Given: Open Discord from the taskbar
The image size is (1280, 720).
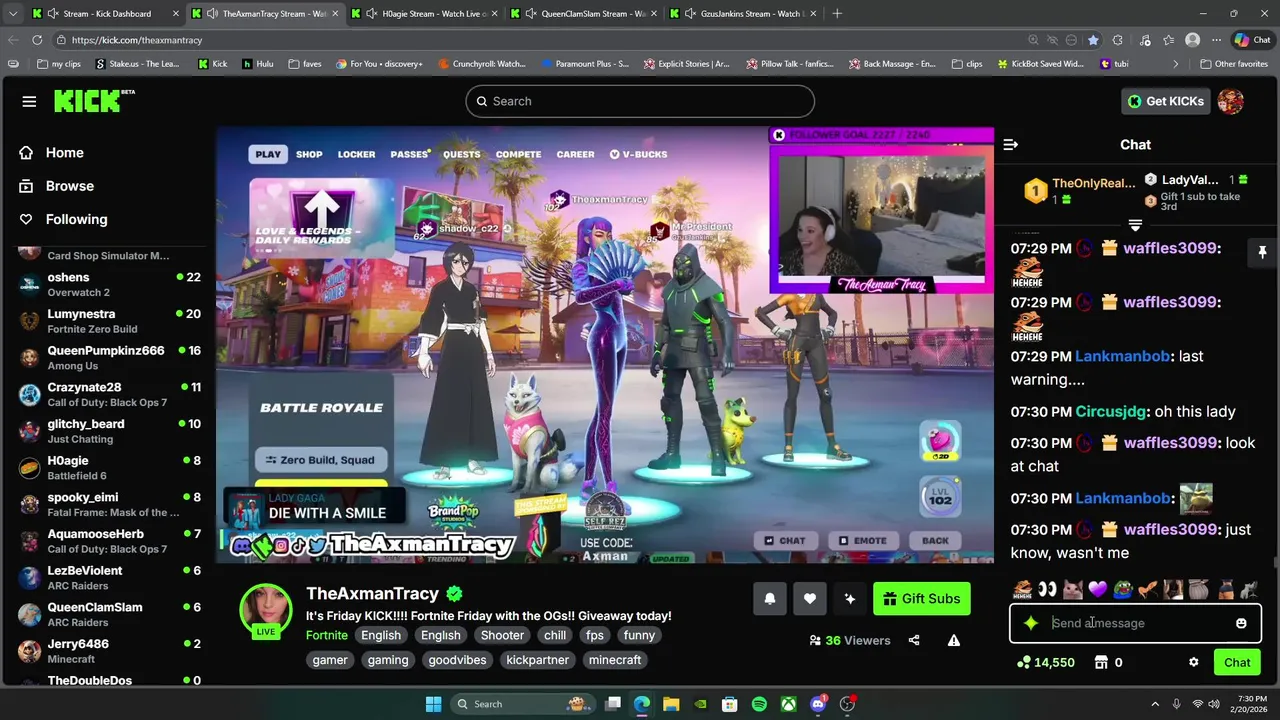Looking at the screenshot, I should point(818,704).
